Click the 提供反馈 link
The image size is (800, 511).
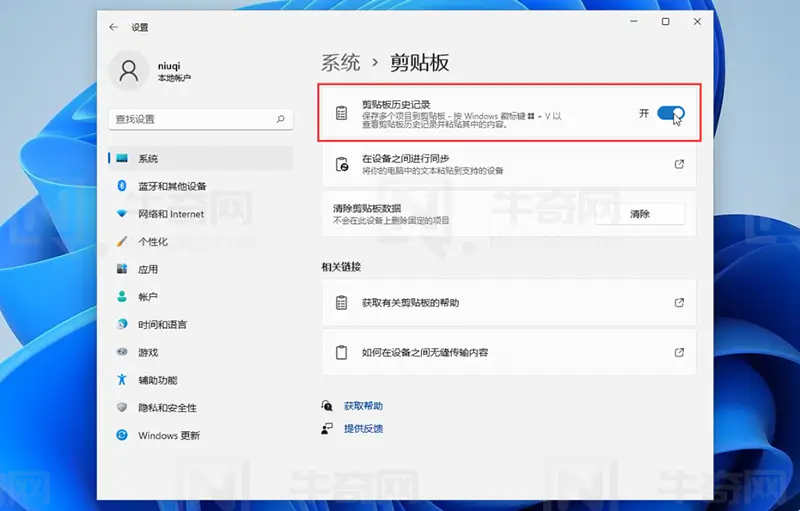point(363,428)
